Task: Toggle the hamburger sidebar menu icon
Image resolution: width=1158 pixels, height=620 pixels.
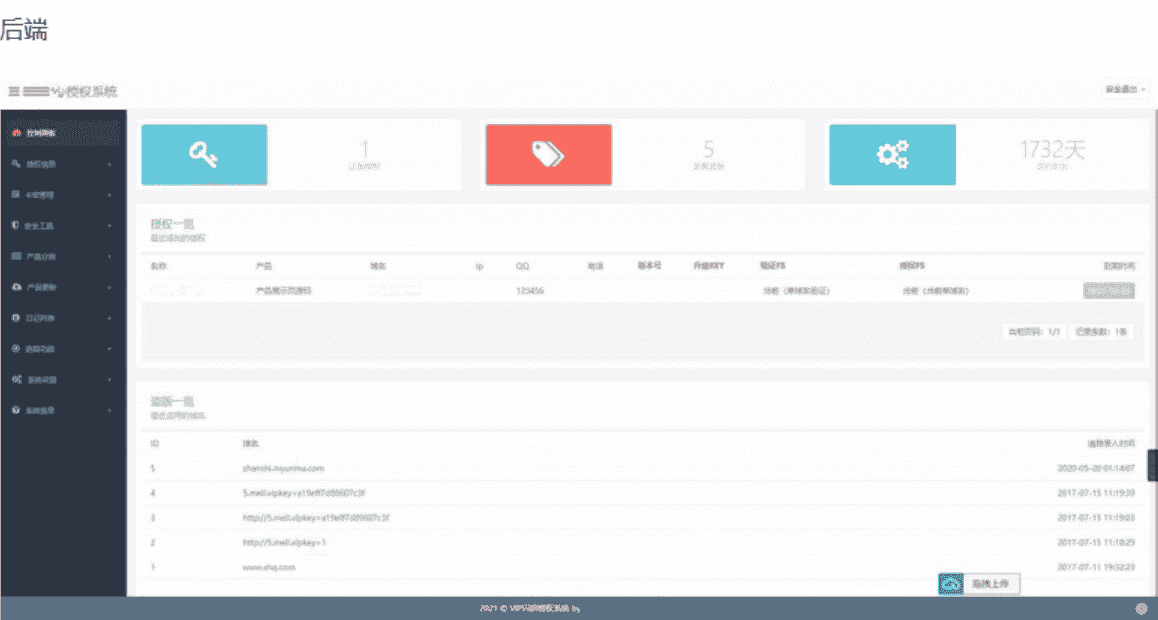Action: (13, 92)
